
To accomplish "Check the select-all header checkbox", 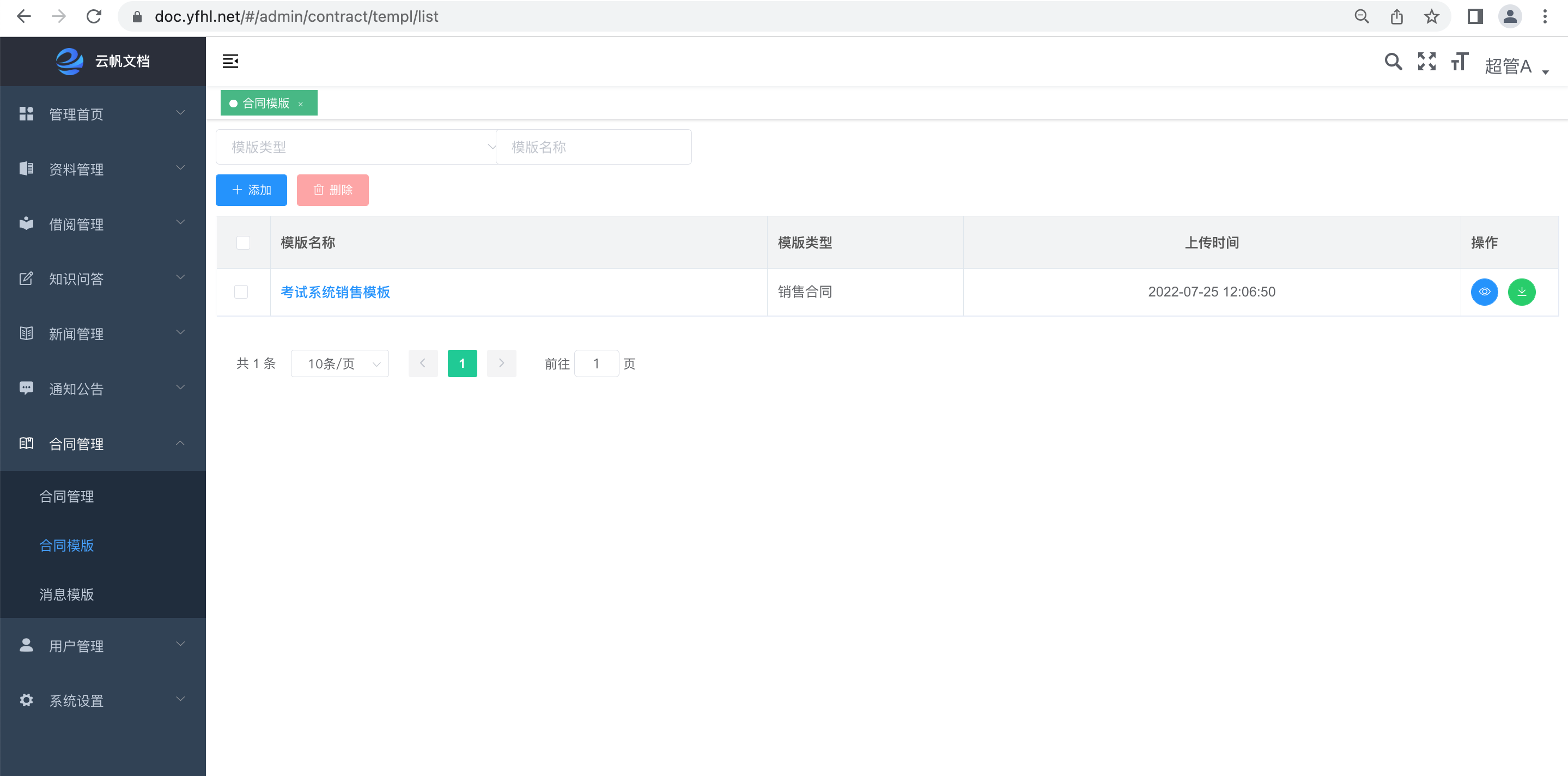I will 243,243.
